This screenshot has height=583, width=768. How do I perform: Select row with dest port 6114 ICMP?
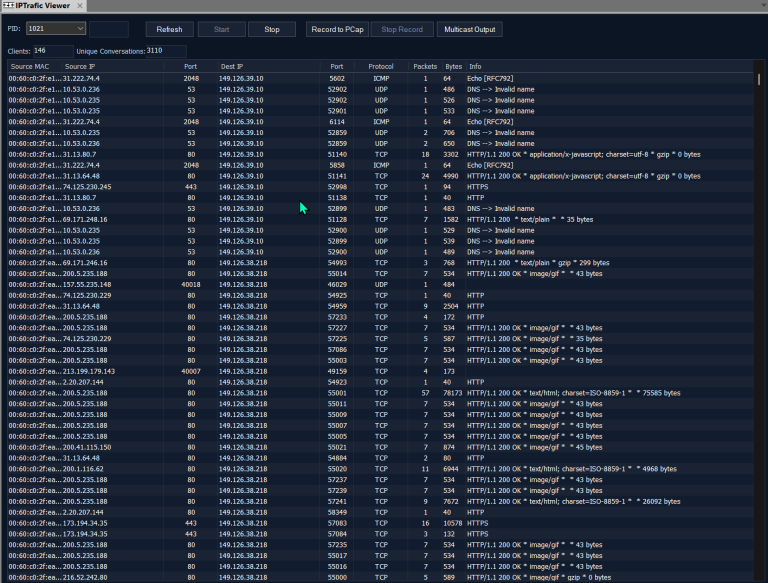coord(380,122)
